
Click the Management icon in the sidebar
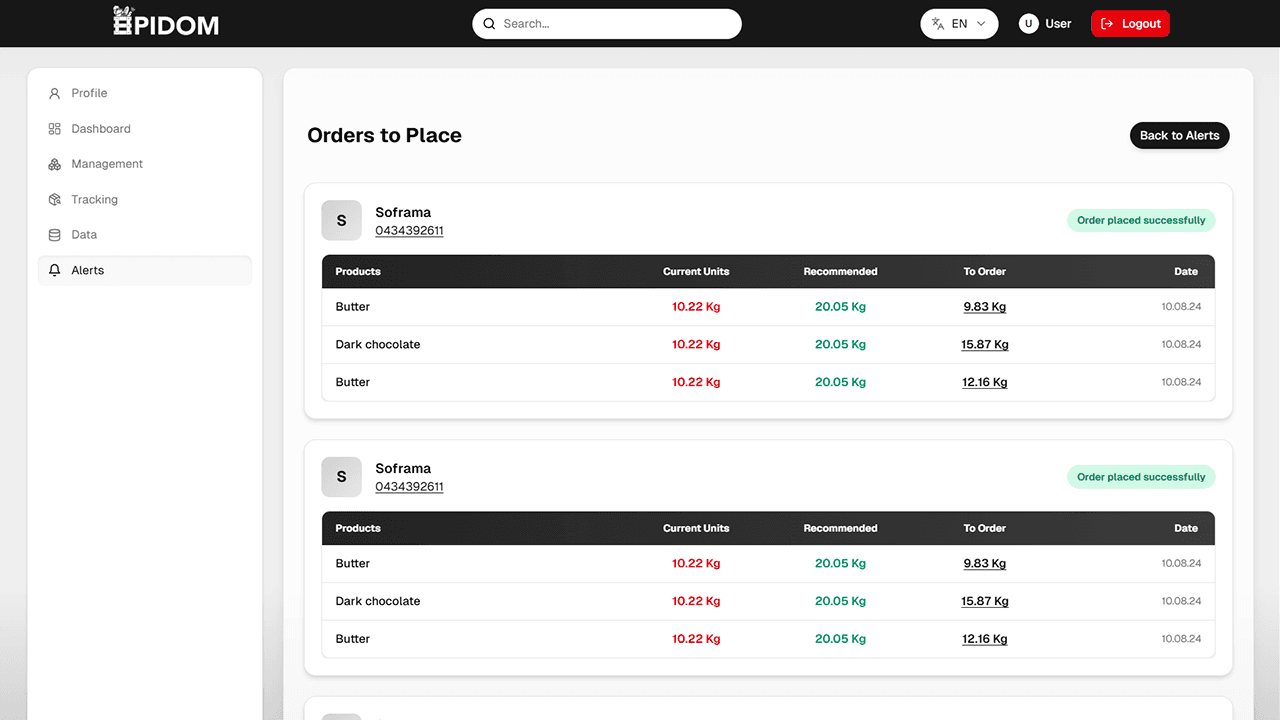(x=54, y=164)
